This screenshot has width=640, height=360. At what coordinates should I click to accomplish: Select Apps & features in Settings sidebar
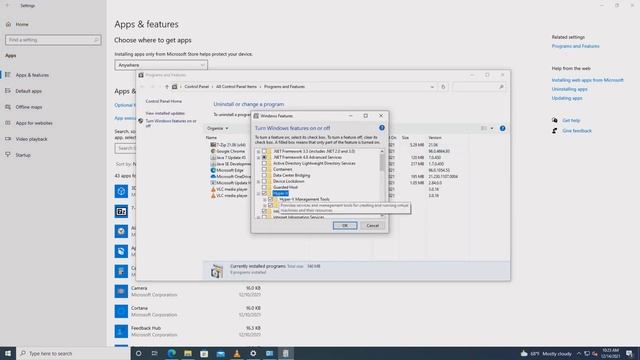pos(32,75)
